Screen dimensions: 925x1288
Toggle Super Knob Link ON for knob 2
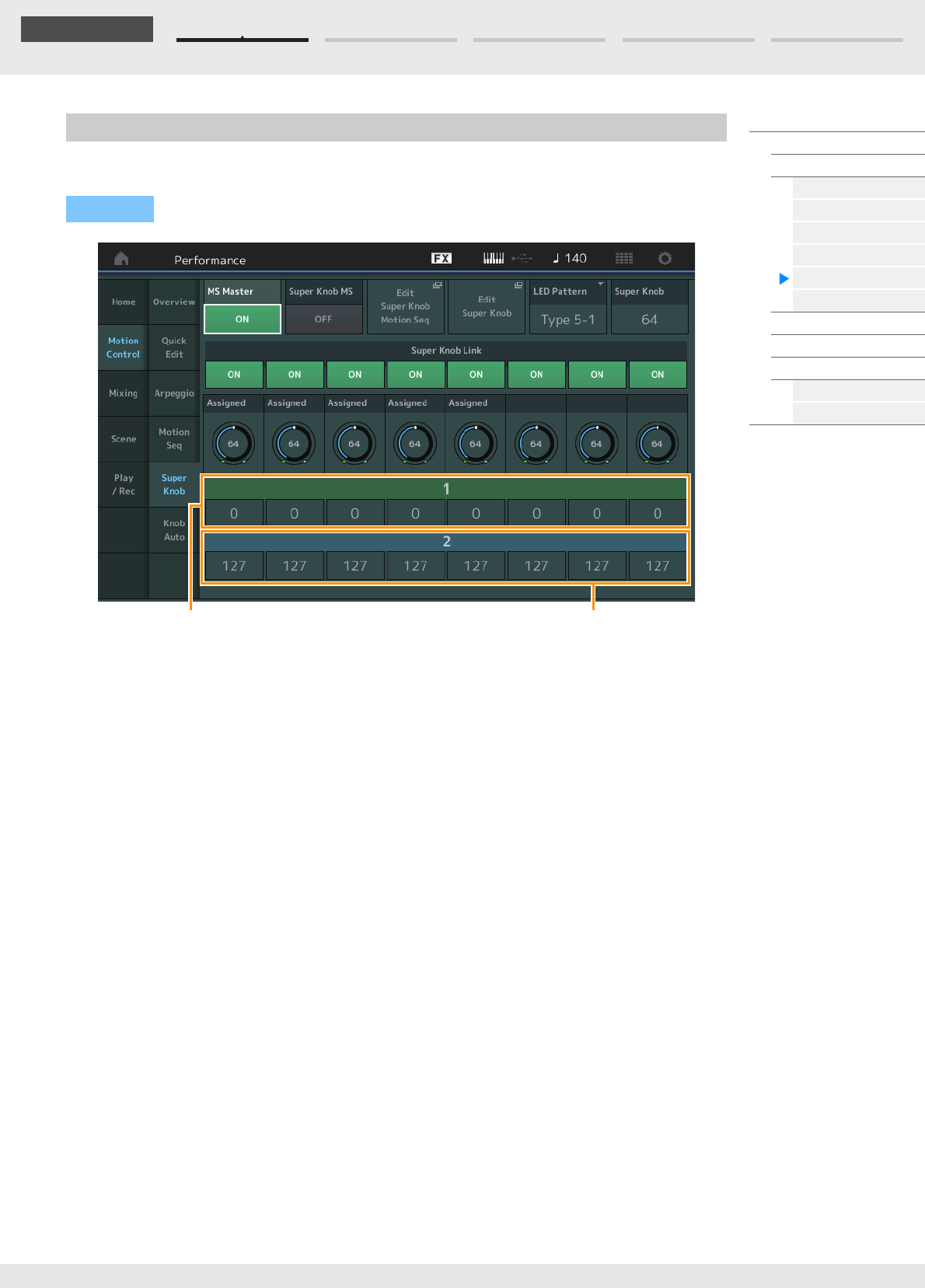pos(295,375)
